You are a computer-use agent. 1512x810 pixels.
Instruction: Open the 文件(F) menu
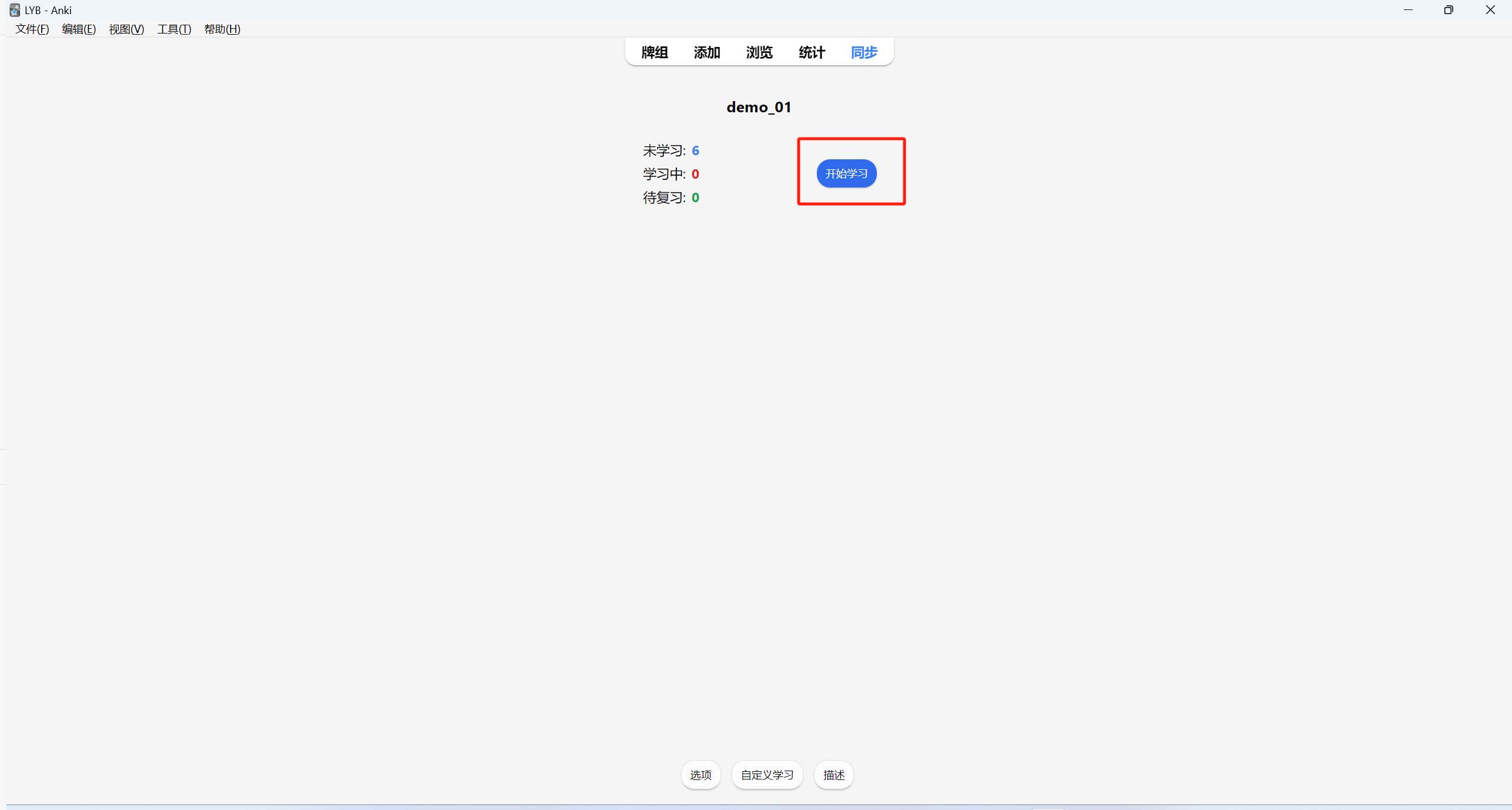(x=32, y=29)
